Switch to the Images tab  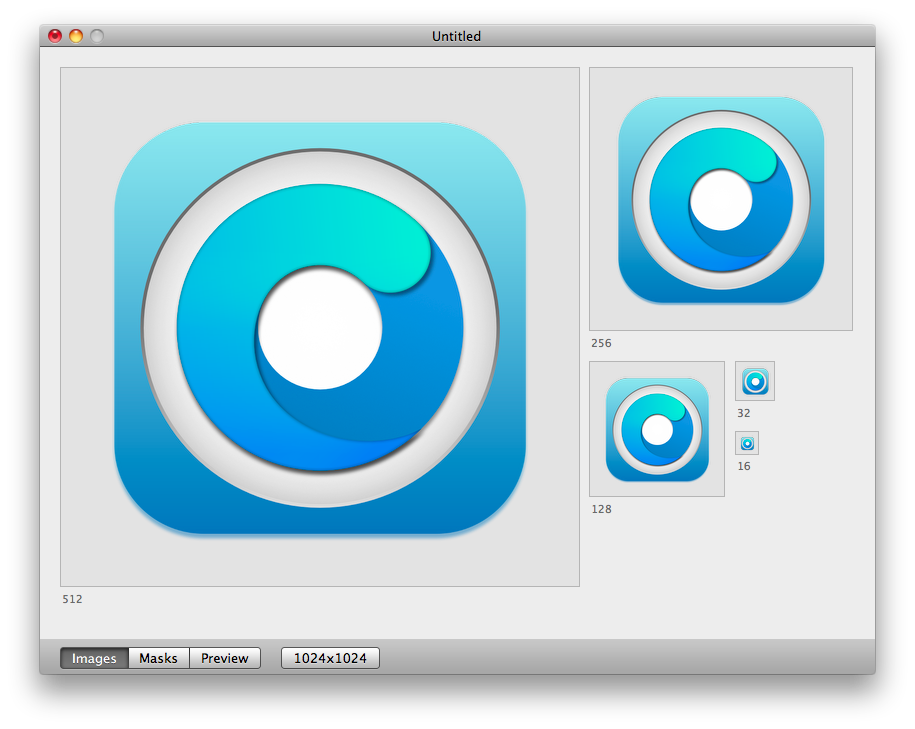pos(94,658)
